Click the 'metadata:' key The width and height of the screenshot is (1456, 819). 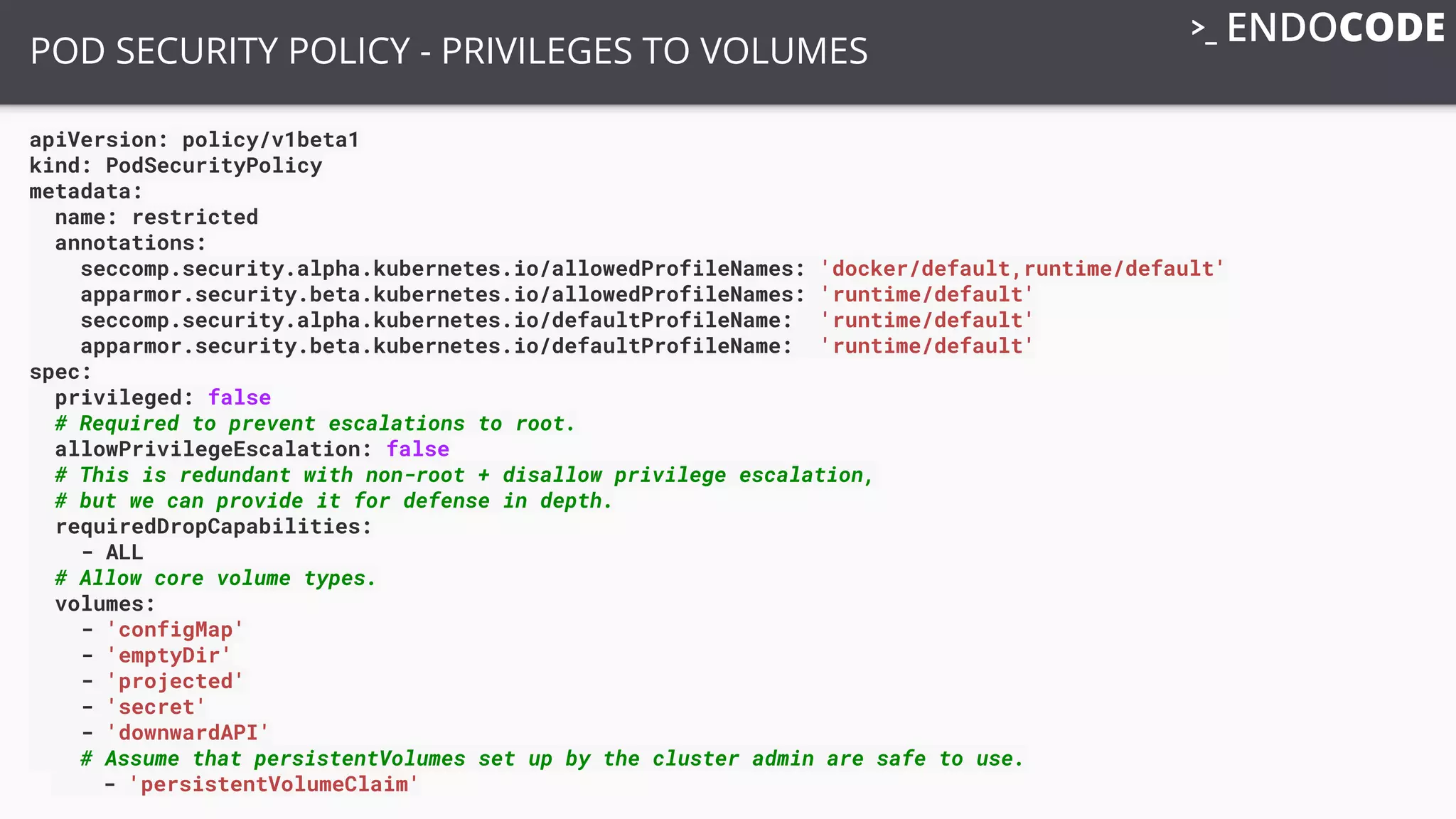click(x=86, y=191)
